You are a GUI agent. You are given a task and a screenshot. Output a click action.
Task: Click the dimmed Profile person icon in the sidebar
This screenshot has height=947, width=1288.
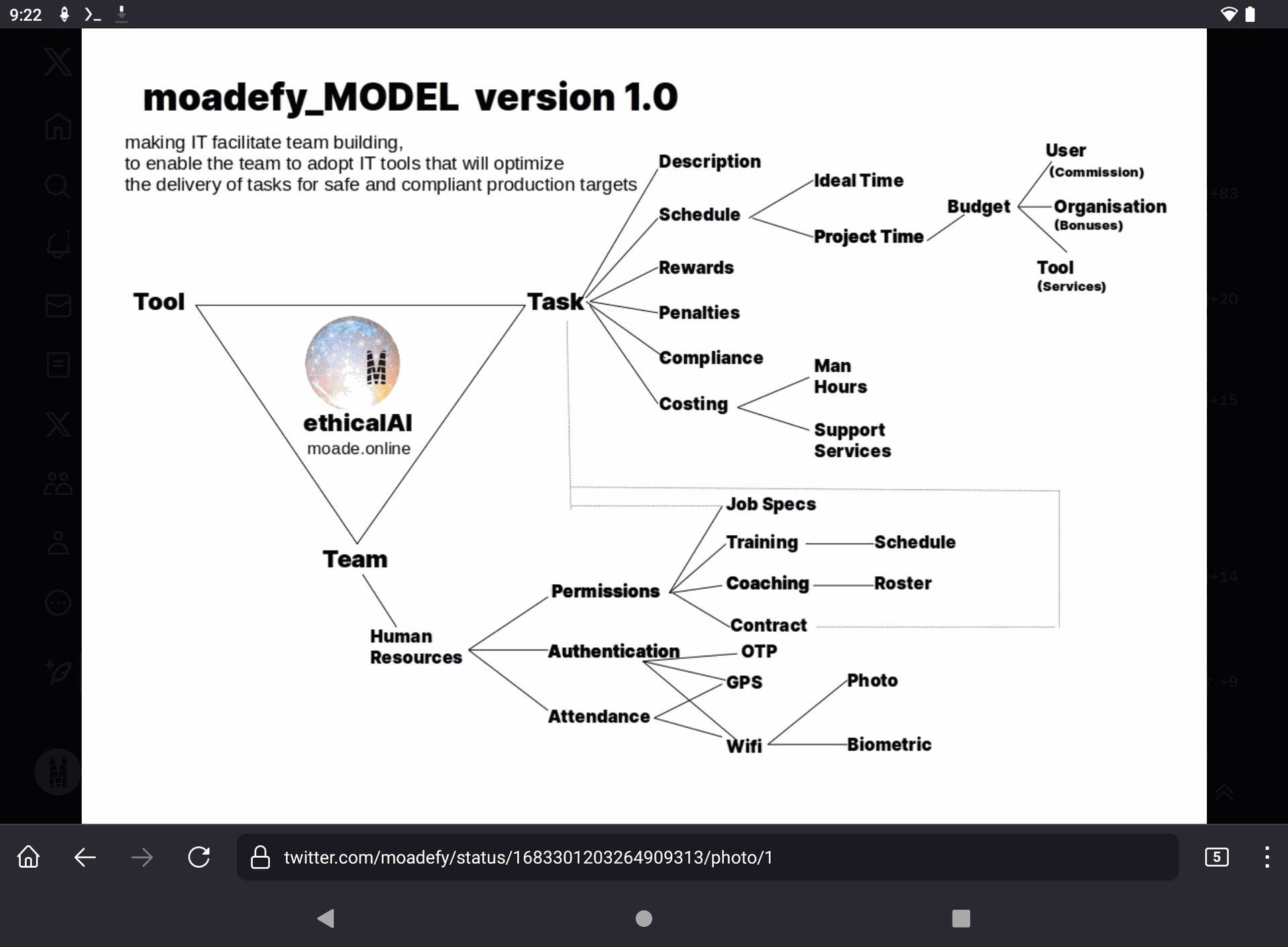58,543
